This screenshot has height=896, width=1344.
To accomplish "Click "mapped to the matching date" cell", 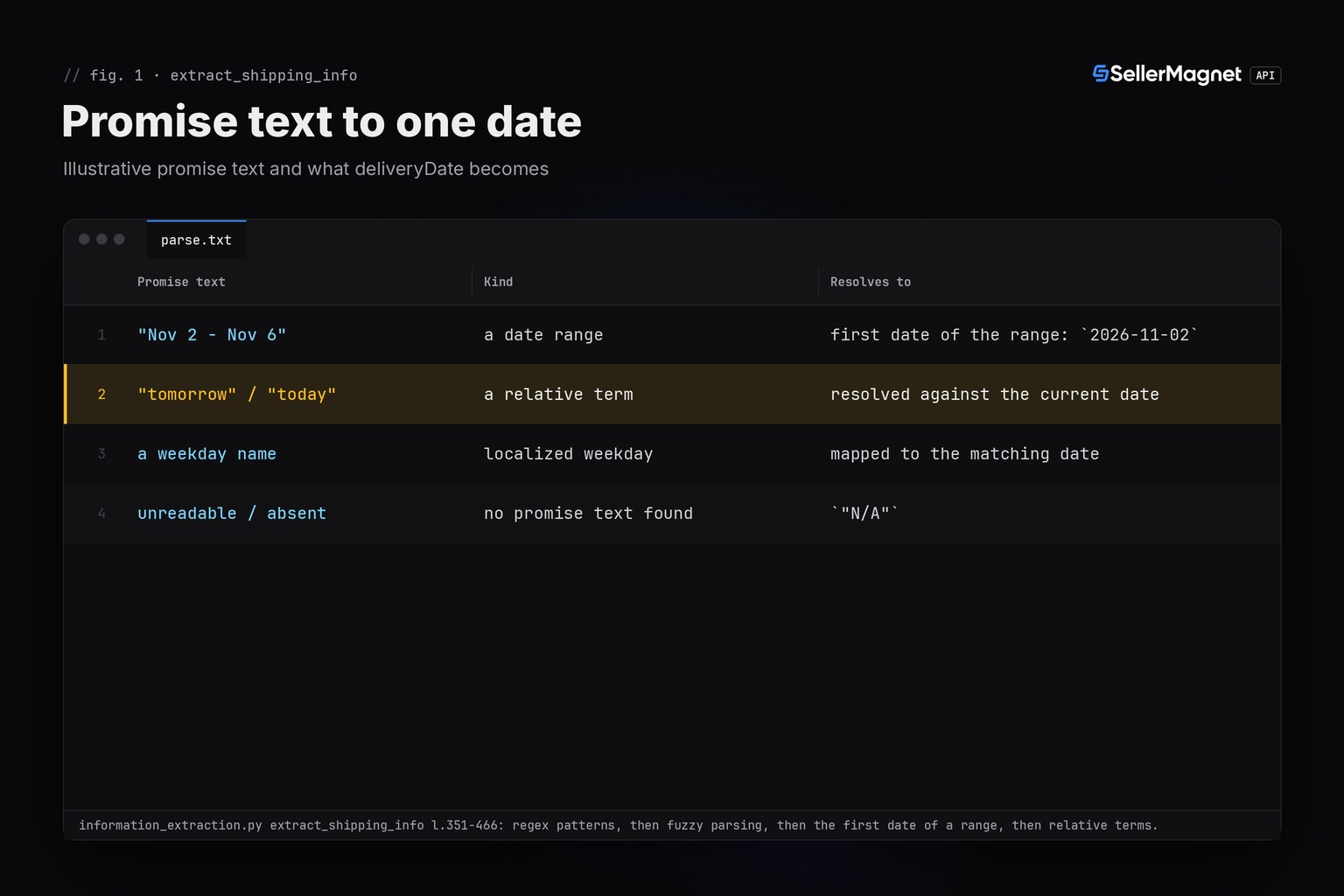I will click(964, 454).
